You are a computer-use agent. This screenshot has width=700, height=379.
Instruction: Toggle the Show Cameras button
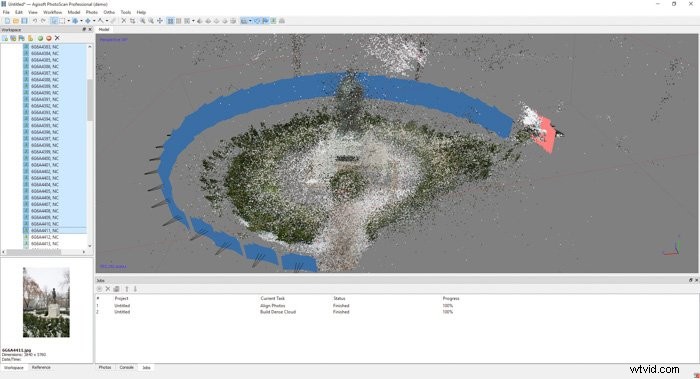click(x=244, y=21)
